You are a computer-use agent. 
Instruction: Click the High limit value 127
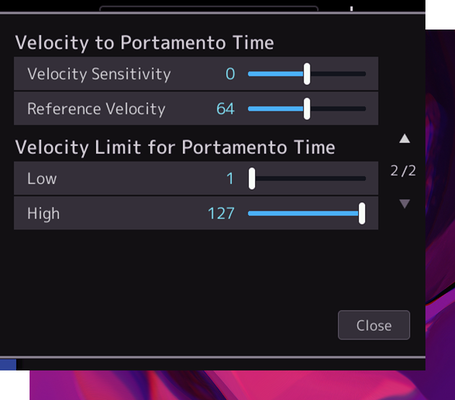(221, 213)
